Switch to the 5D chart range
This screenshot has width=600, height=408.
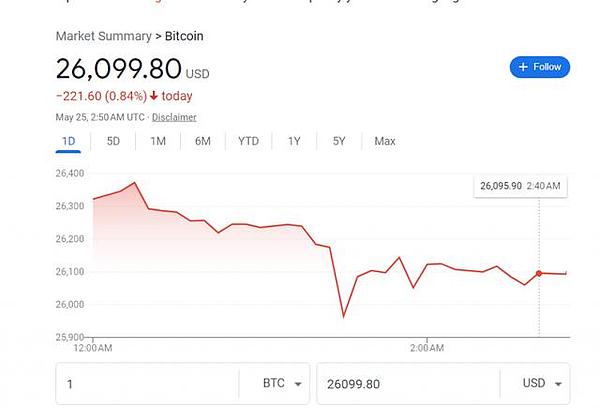click(x=113, y=141)
